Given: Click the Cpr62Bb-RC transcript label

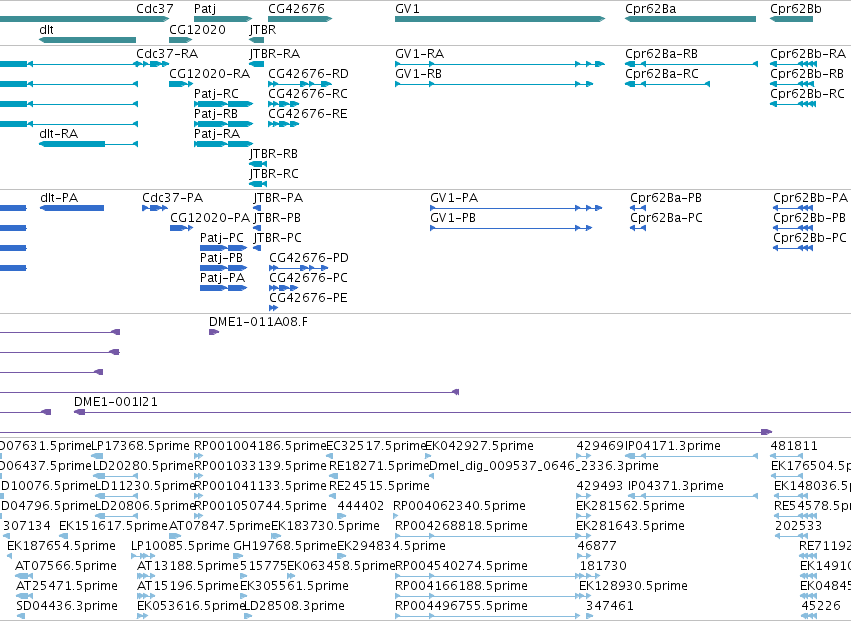Looking at the screenshot, I should pyautogui.click(x=807, y=93).
